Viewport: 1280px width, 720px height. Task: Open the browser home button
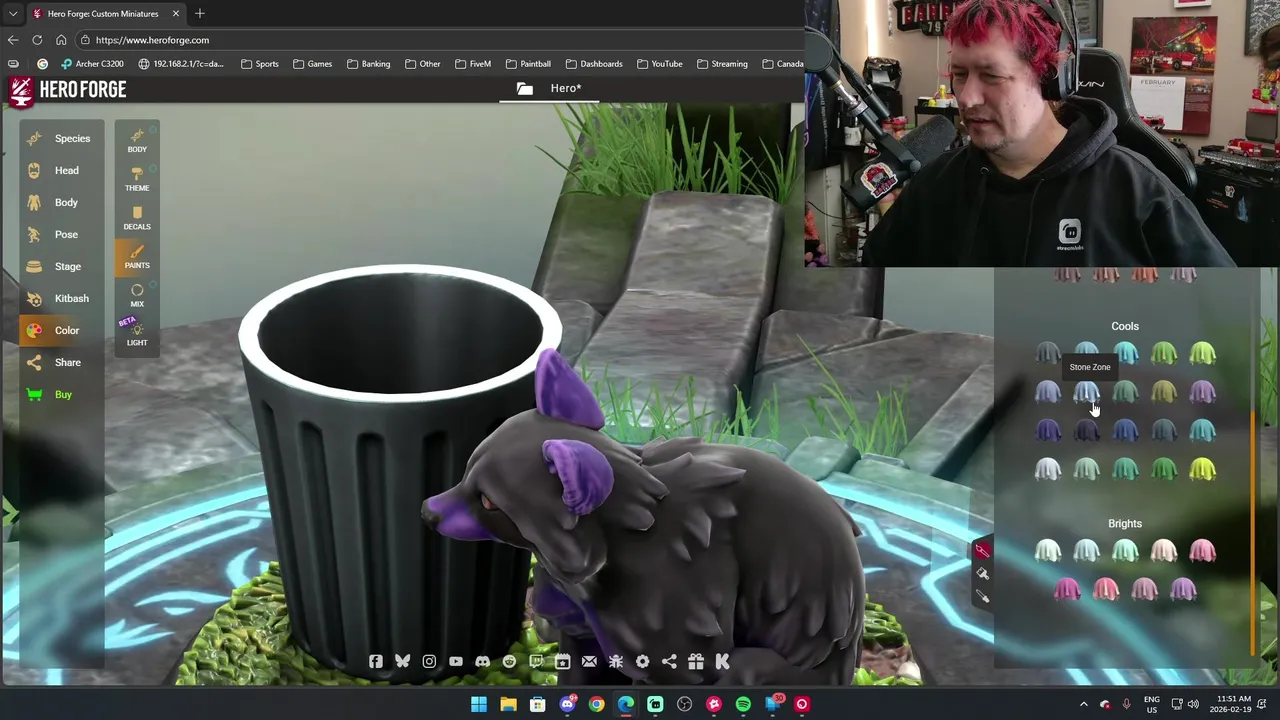pos(61,40)
